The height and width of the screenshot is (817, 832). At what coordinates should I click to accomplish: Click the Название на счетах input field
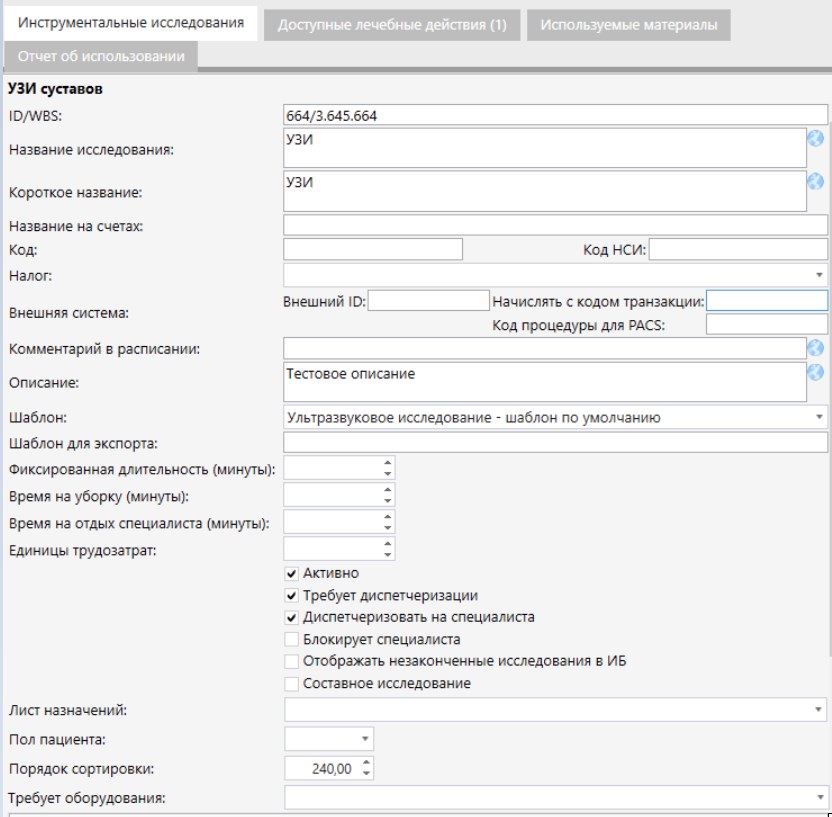(555, 225)
